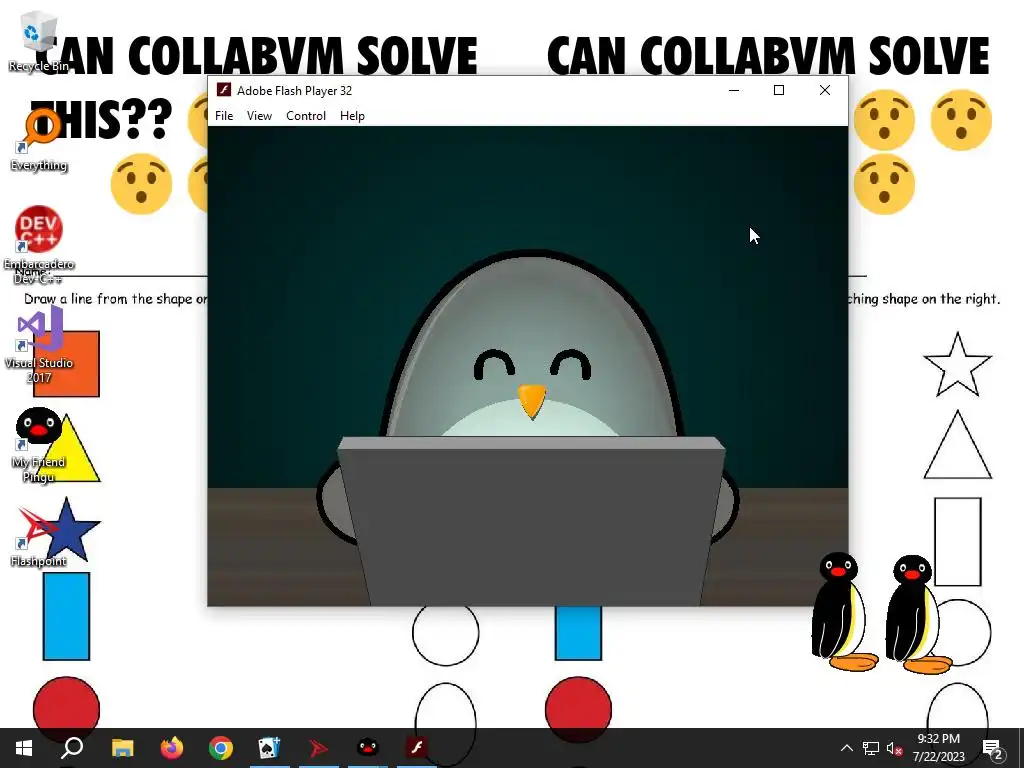Open the View menu in Flash Player
The width and height of the screenshot is (1024, 768).
(x=259, y=116)
